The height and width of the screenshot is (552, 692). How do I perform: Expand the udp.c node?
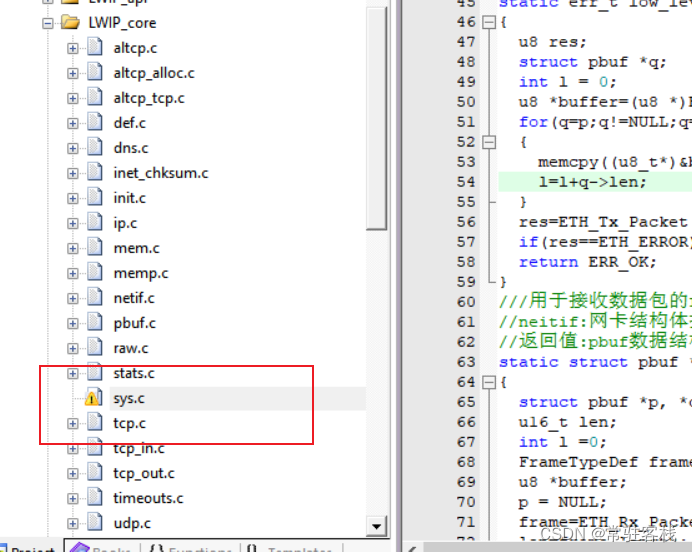click(x=73, y=524)
